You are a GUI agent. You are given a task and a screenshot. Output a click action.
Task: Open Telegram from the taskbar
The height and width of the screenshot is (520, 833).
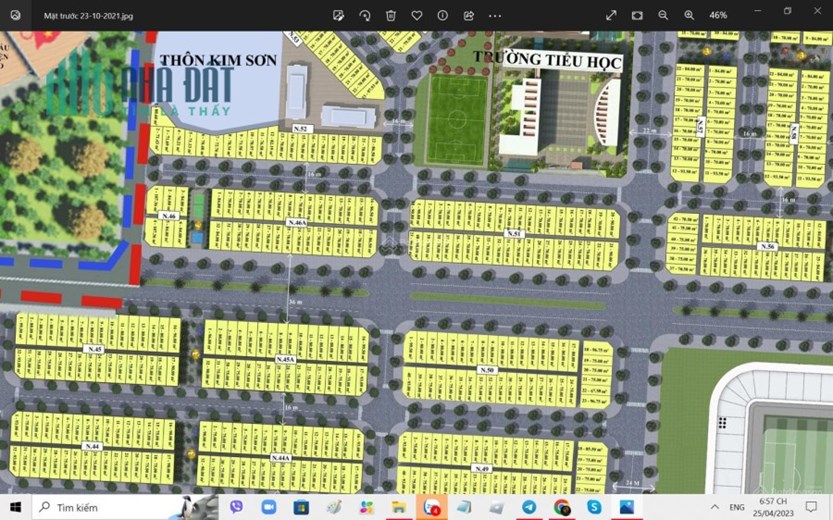point(529,507)
